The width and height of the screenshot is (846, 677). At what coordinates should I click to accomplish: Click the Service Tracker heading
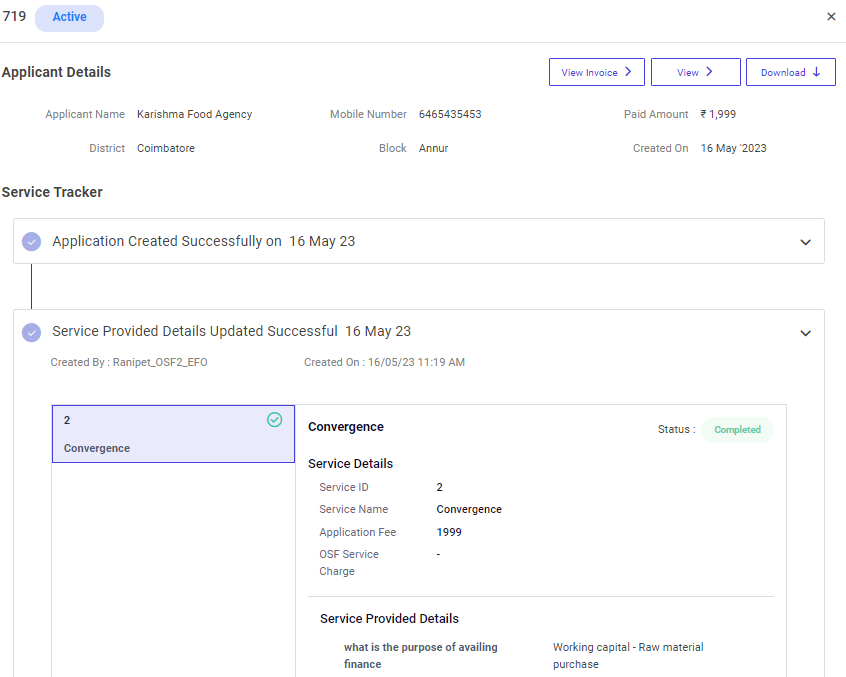(x=52, y=192)
